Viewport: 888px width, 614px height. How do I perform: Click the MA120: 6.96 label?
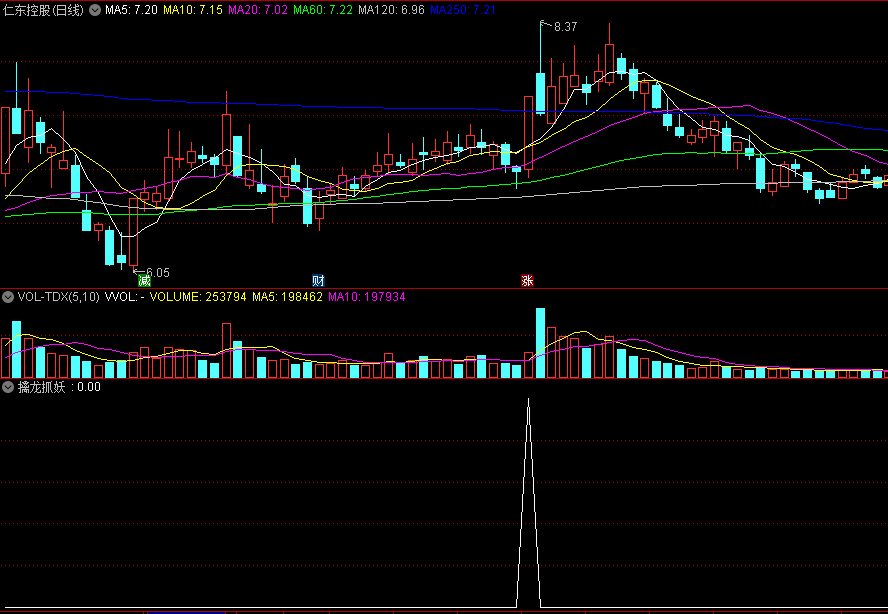click(x=391, y=10)
